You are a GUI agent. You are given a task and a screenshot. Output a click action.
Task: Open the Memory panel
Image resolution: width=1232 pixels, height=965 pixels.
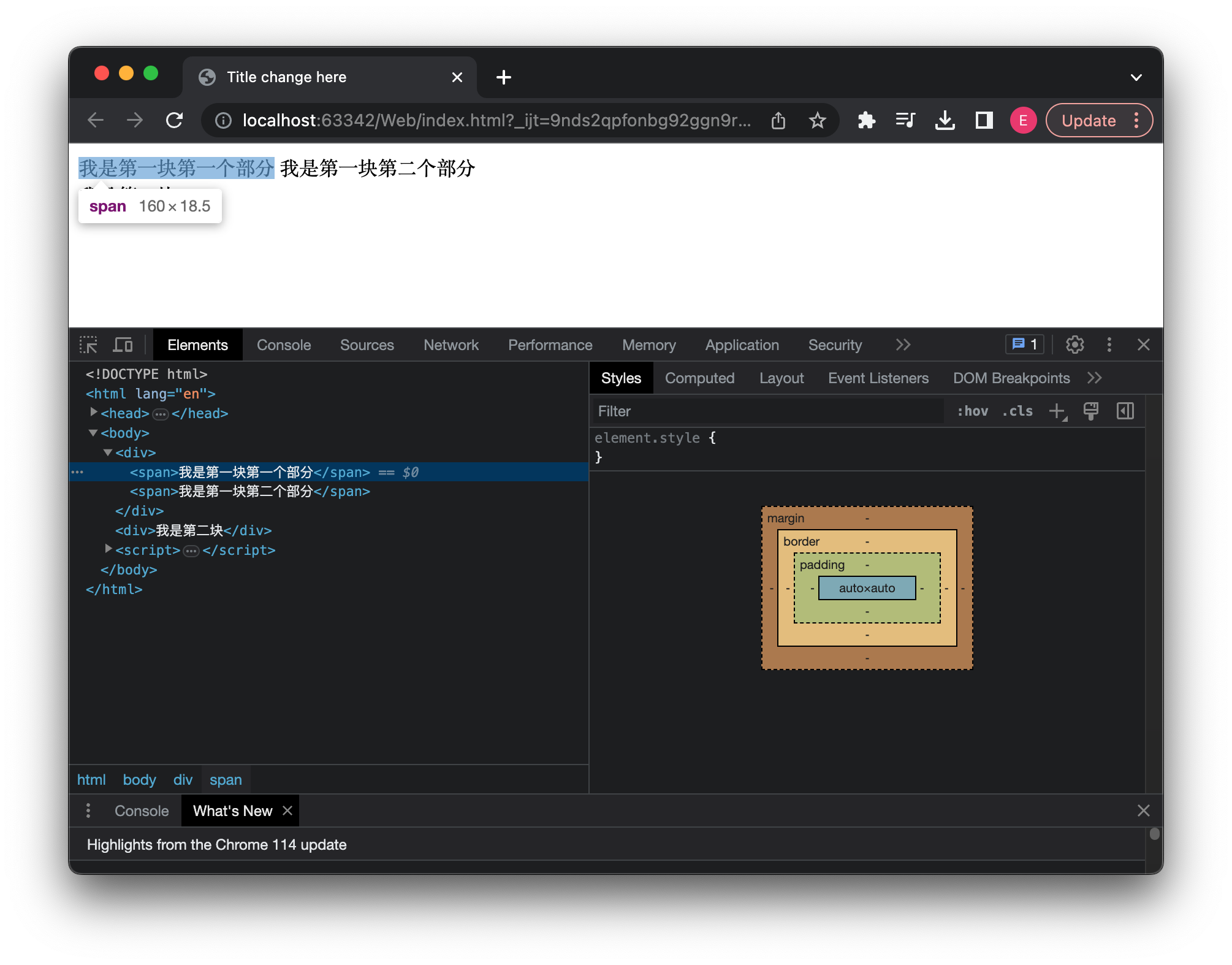click(649, 345)
